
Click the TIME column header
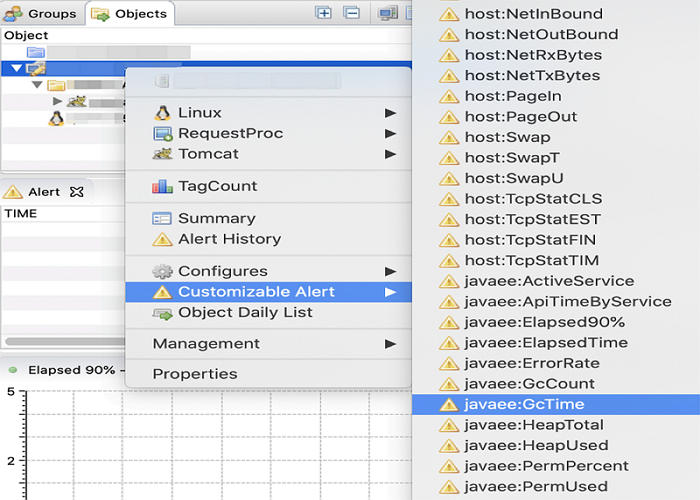click(x=21, y=214)
